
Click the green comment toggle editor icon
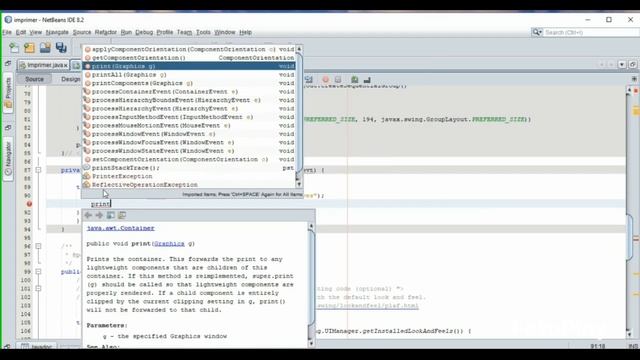[x=355, y=80]
